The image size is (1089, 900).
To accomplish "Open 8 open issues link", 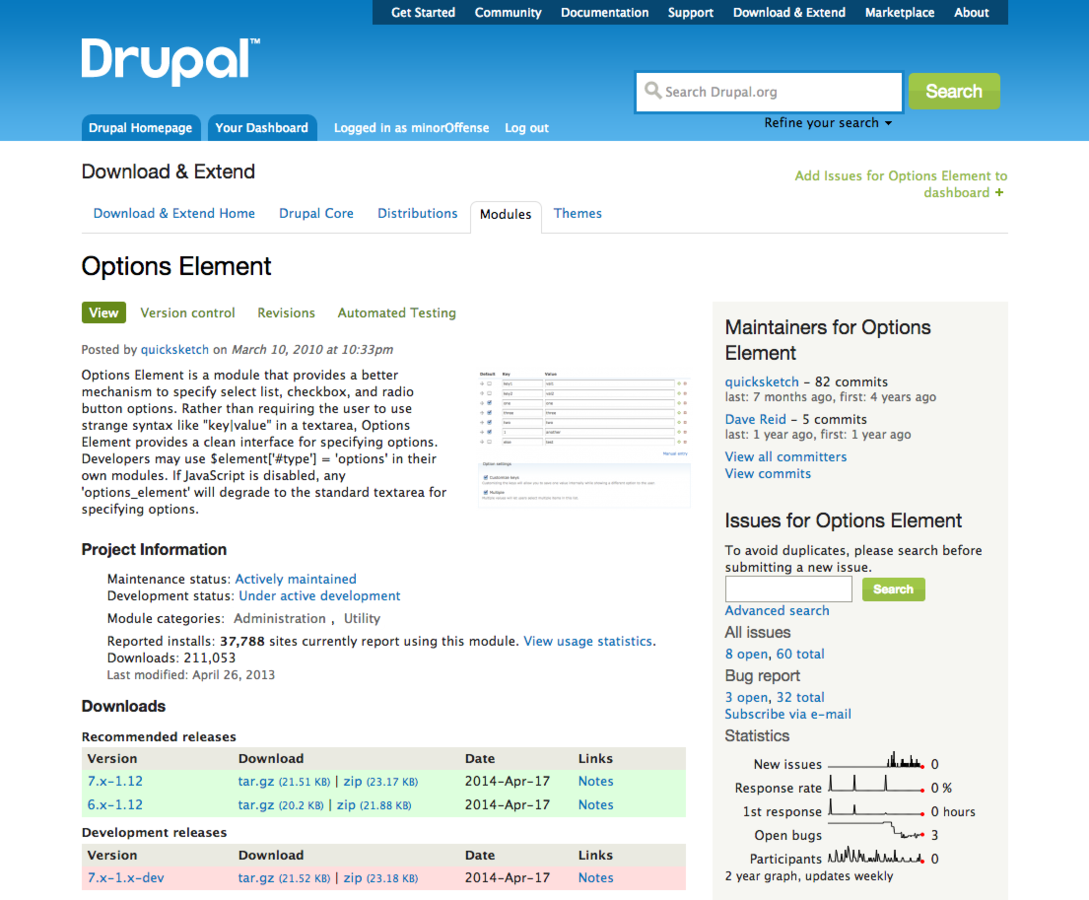I will (747, 654).
